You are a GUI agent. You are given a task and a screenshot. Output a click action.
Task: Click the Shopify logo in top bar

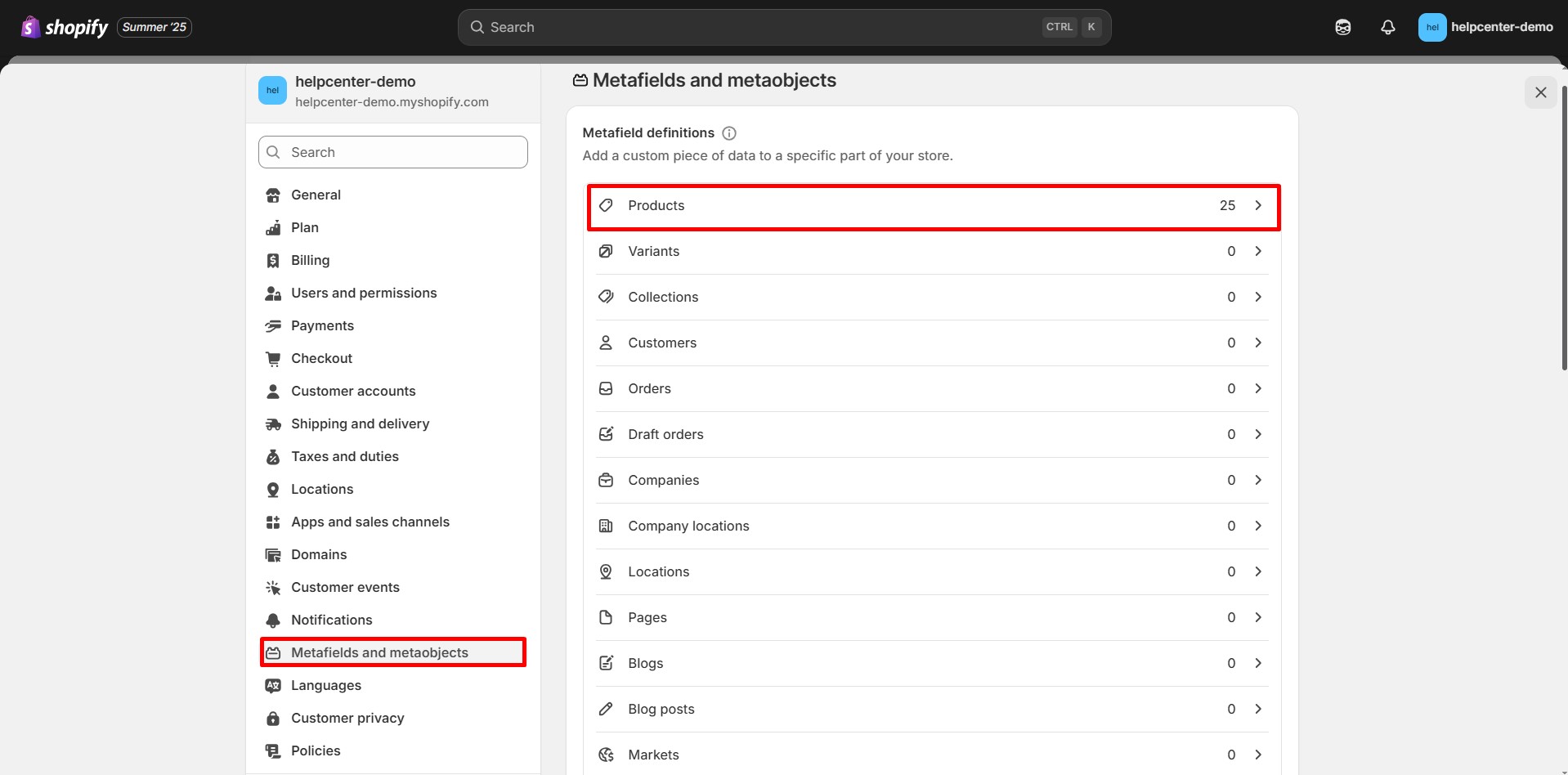pos(64,27)
